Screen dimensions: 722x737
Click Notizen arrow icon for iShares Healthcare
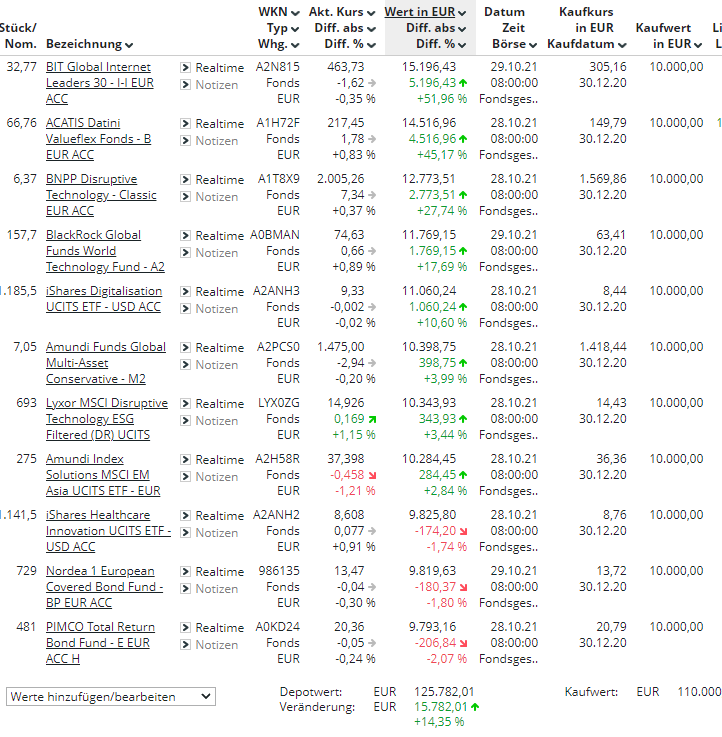point(186,533)
